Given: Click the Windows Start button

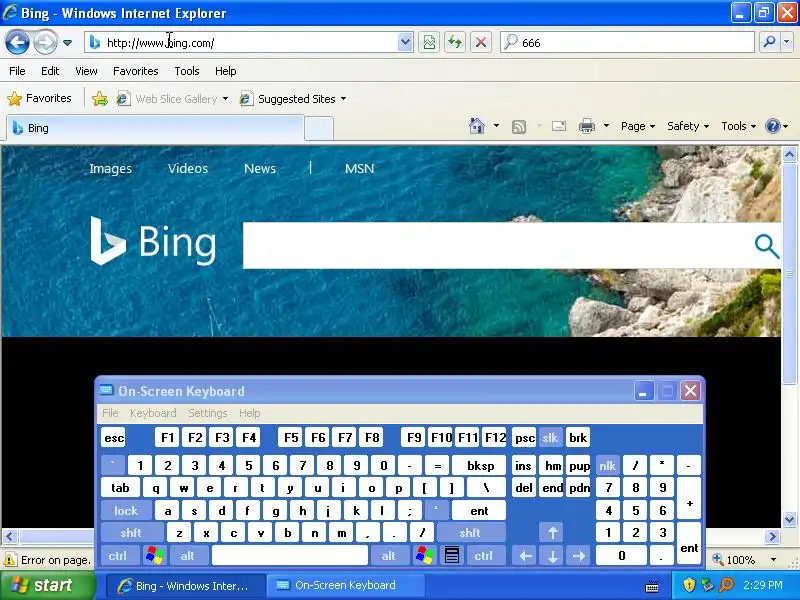Looking at the screenshot, I should 48,585.
